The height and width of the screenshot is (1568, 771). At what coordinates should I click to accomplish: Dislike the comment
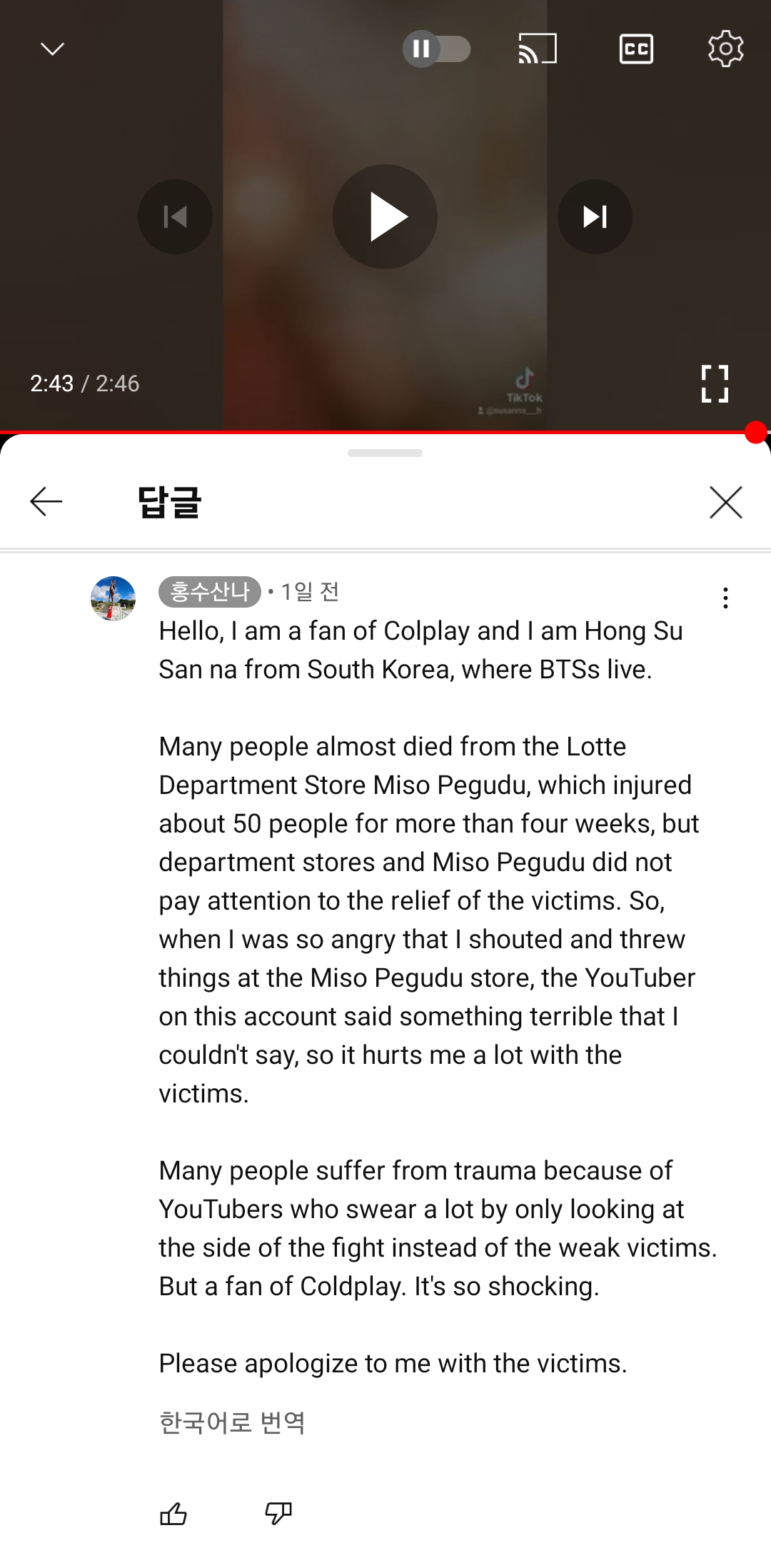click(x=278, y=1513)
